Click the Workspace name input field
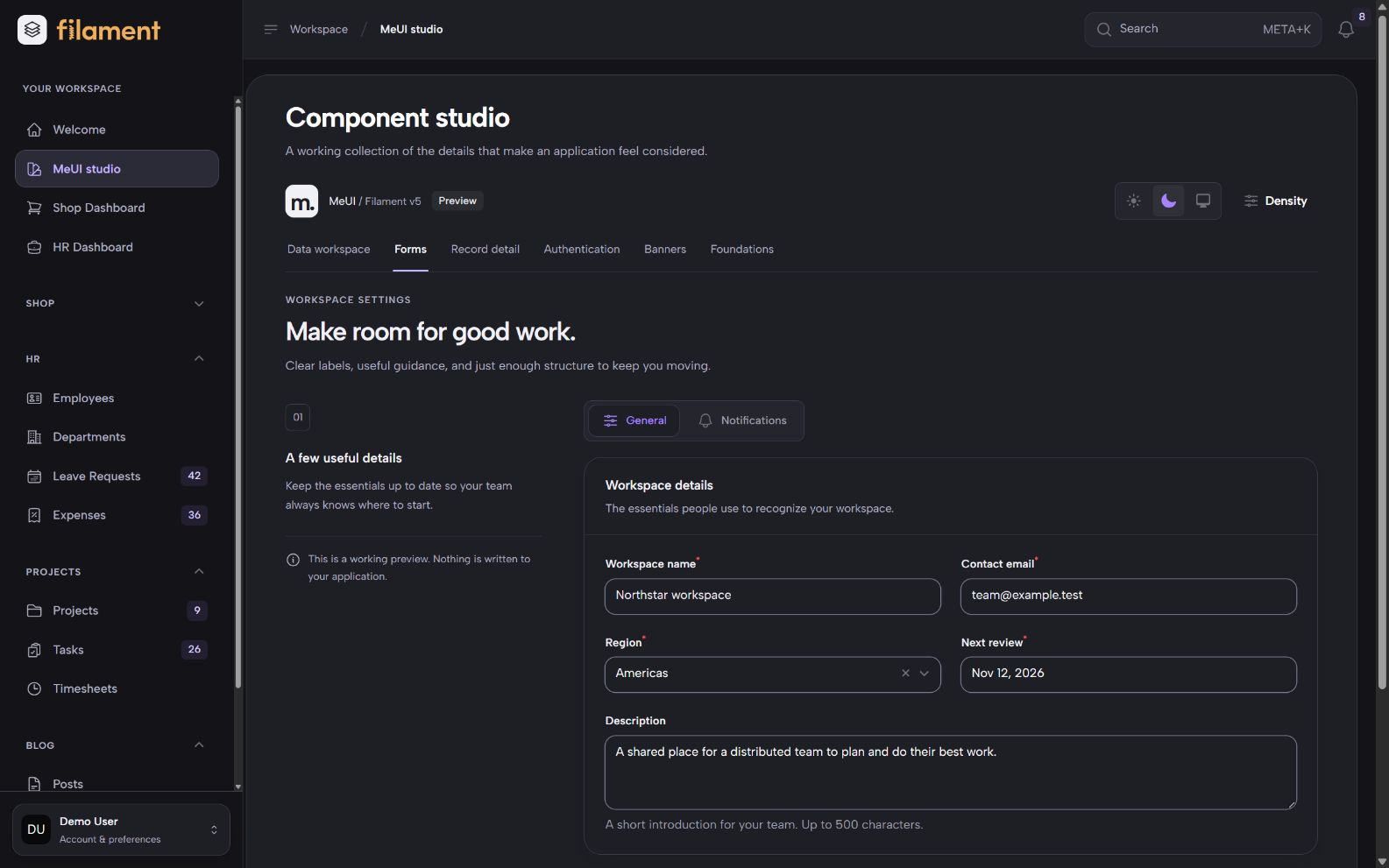 tap(773, 596)
